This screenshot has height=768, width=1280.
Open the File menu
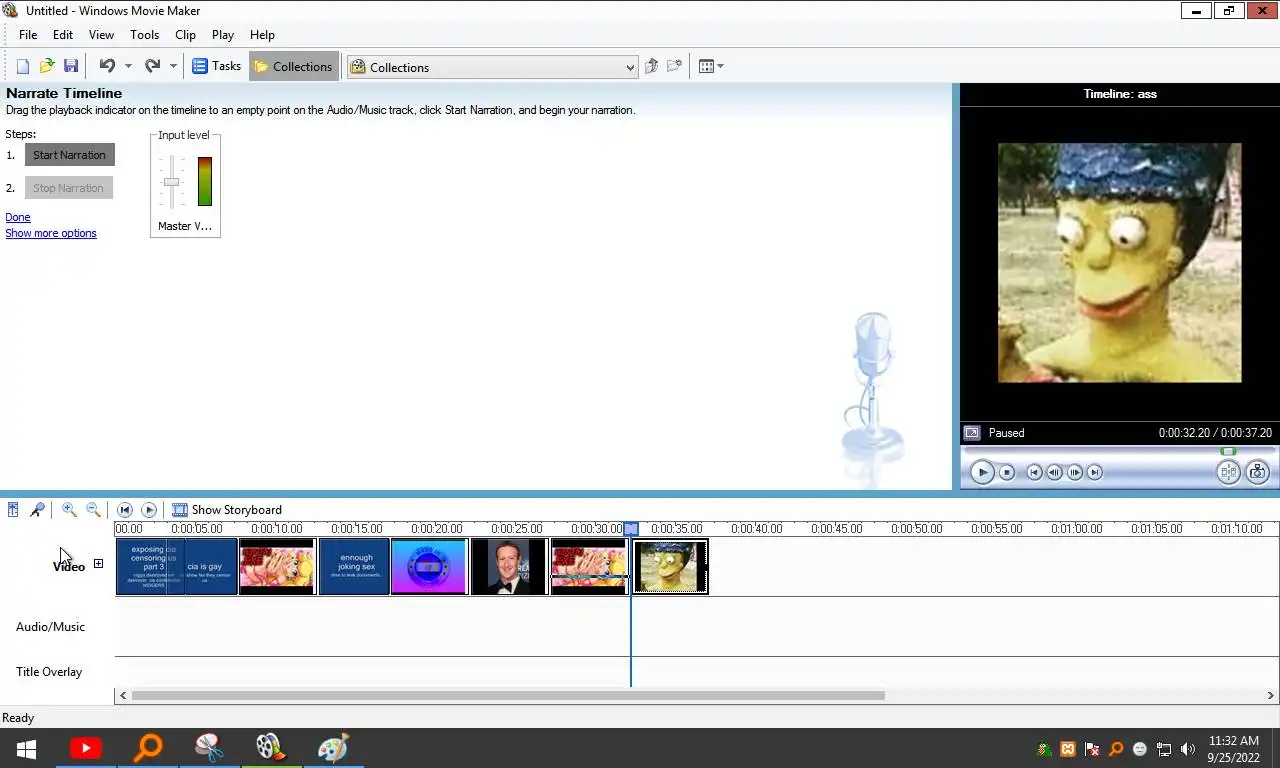coord(28,34)
